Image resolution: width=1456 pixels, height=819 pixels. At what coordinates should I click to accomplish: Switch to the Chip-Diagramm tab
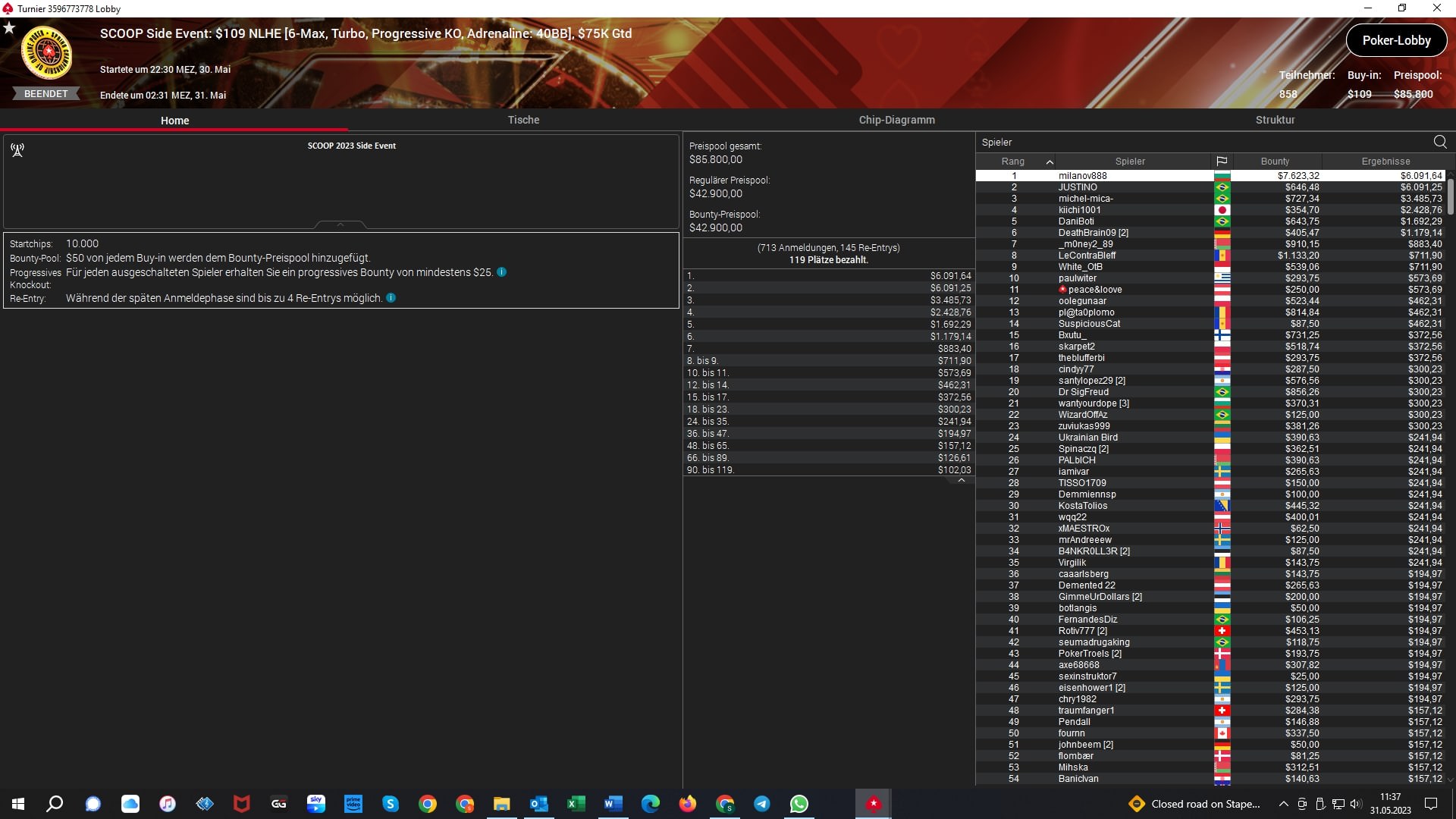coord(896,120)
